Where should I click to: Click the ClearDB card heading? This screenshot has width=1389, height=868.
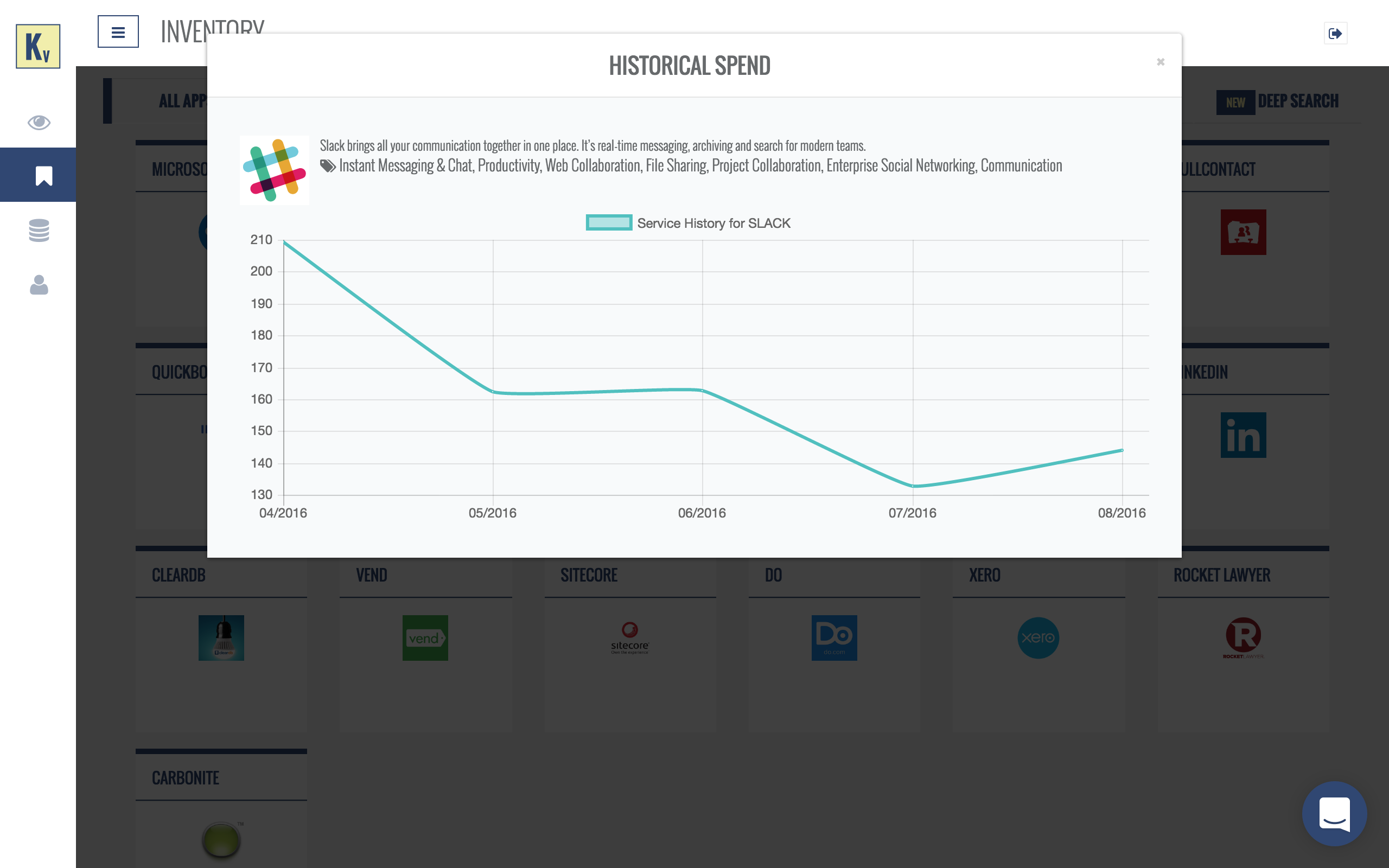[179, 575]
